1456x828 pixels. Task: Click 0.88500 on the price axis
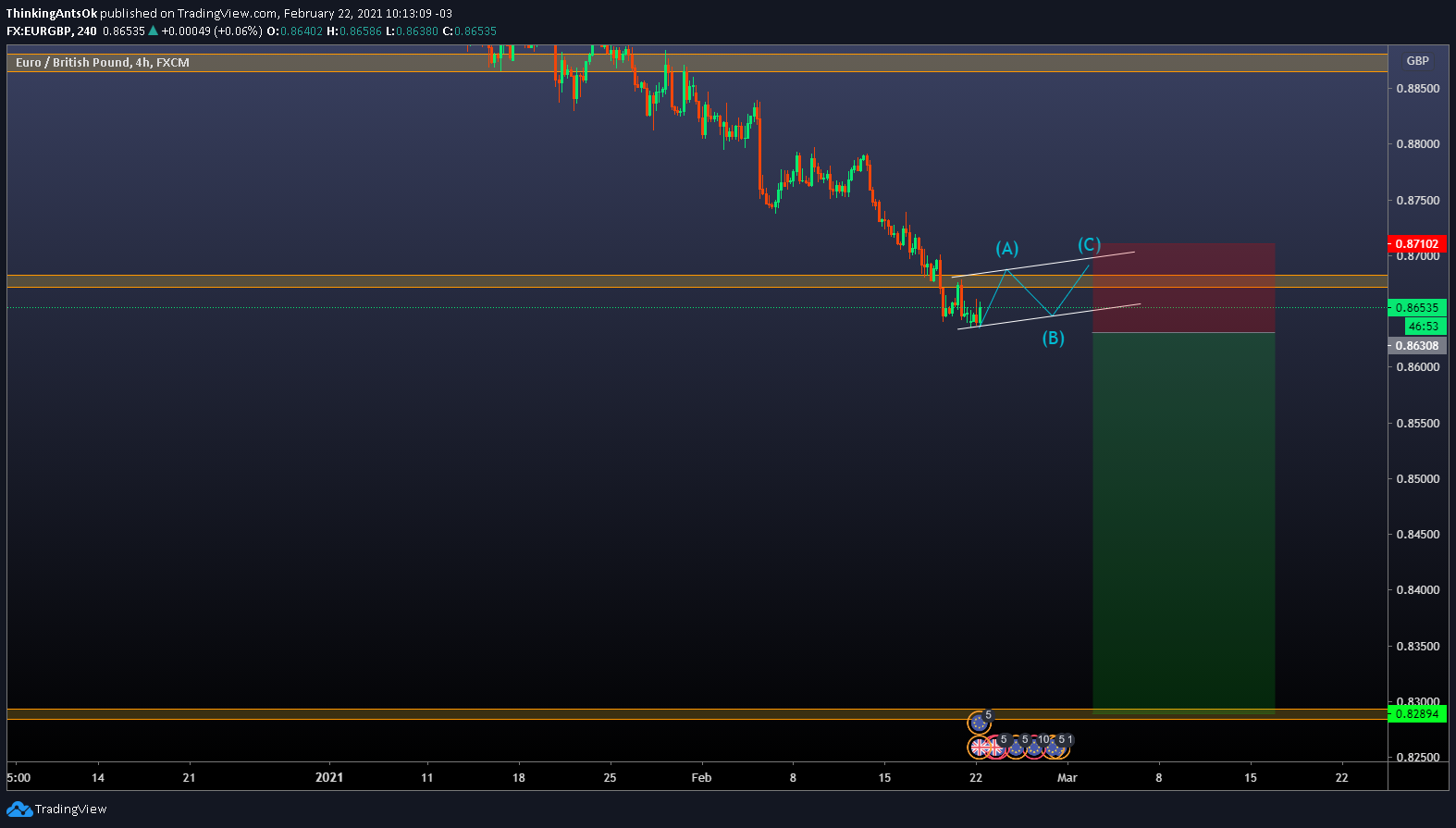[x=1417, y=89]
